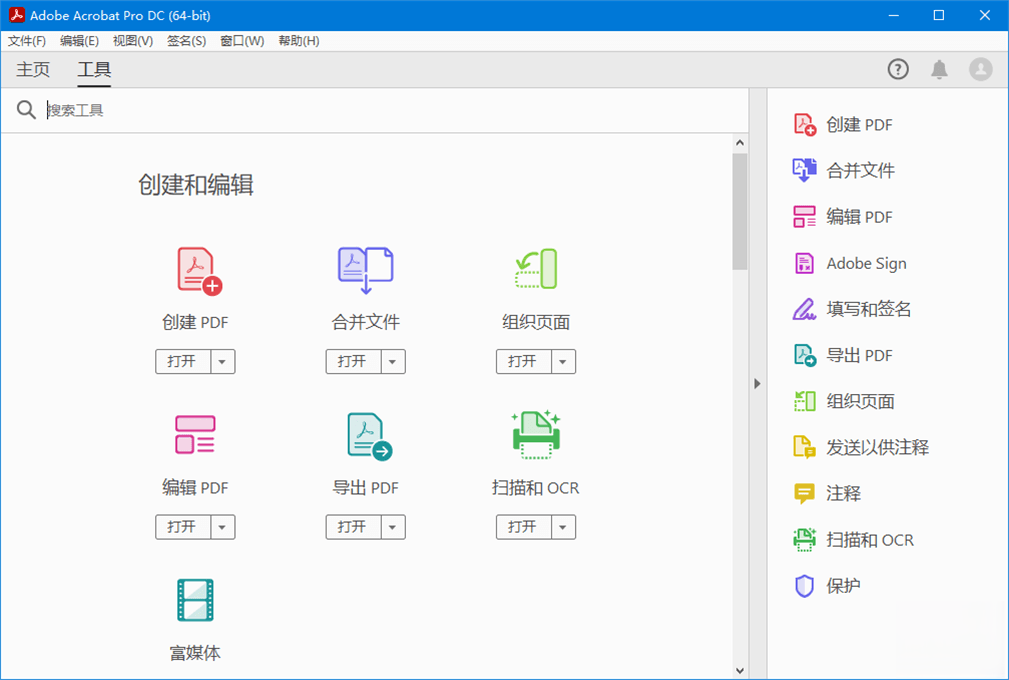Open 注释 comment bubble icon in sidebar

804,493
